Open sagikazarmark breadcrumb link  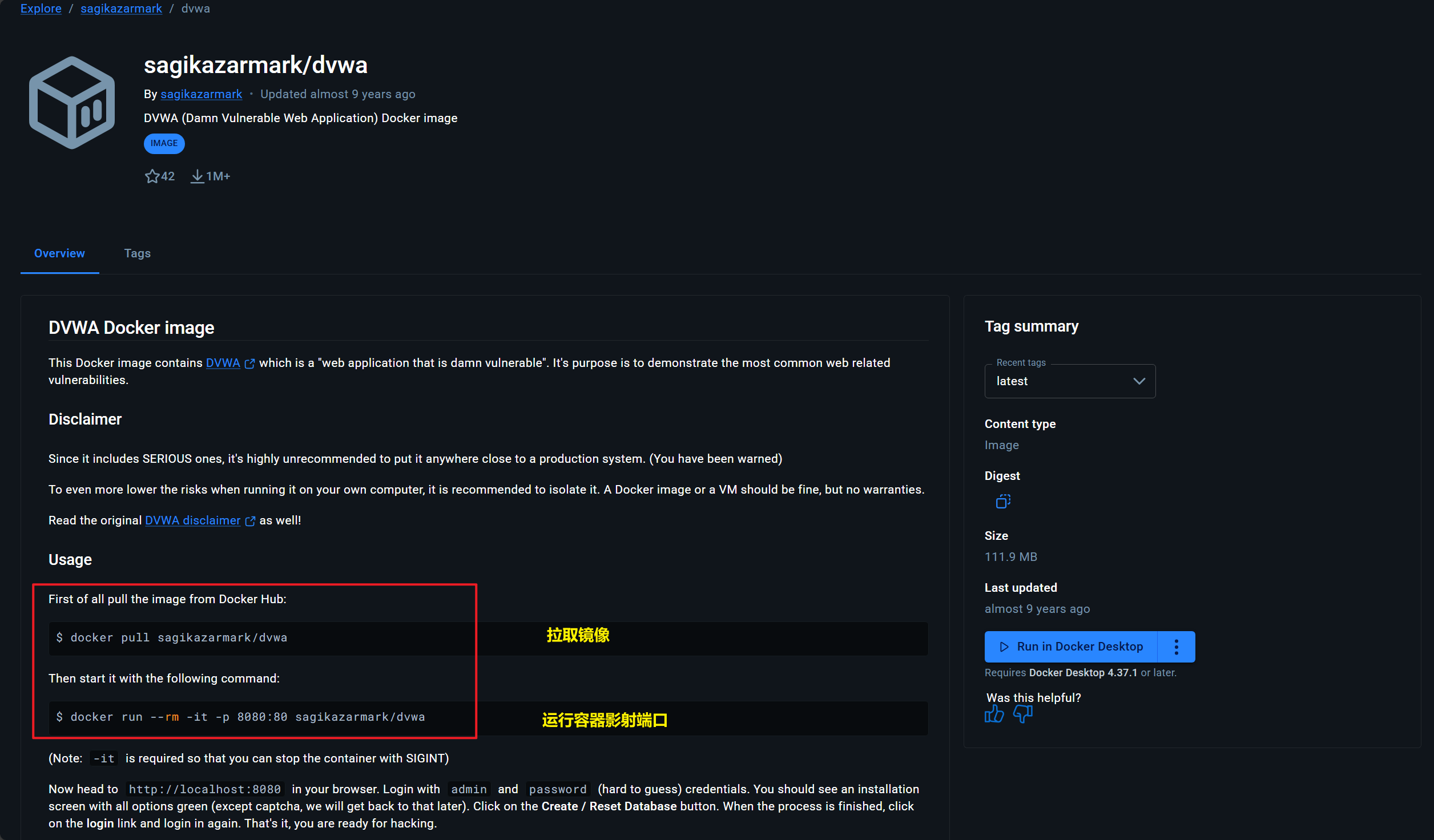click(x=121, y=9)
